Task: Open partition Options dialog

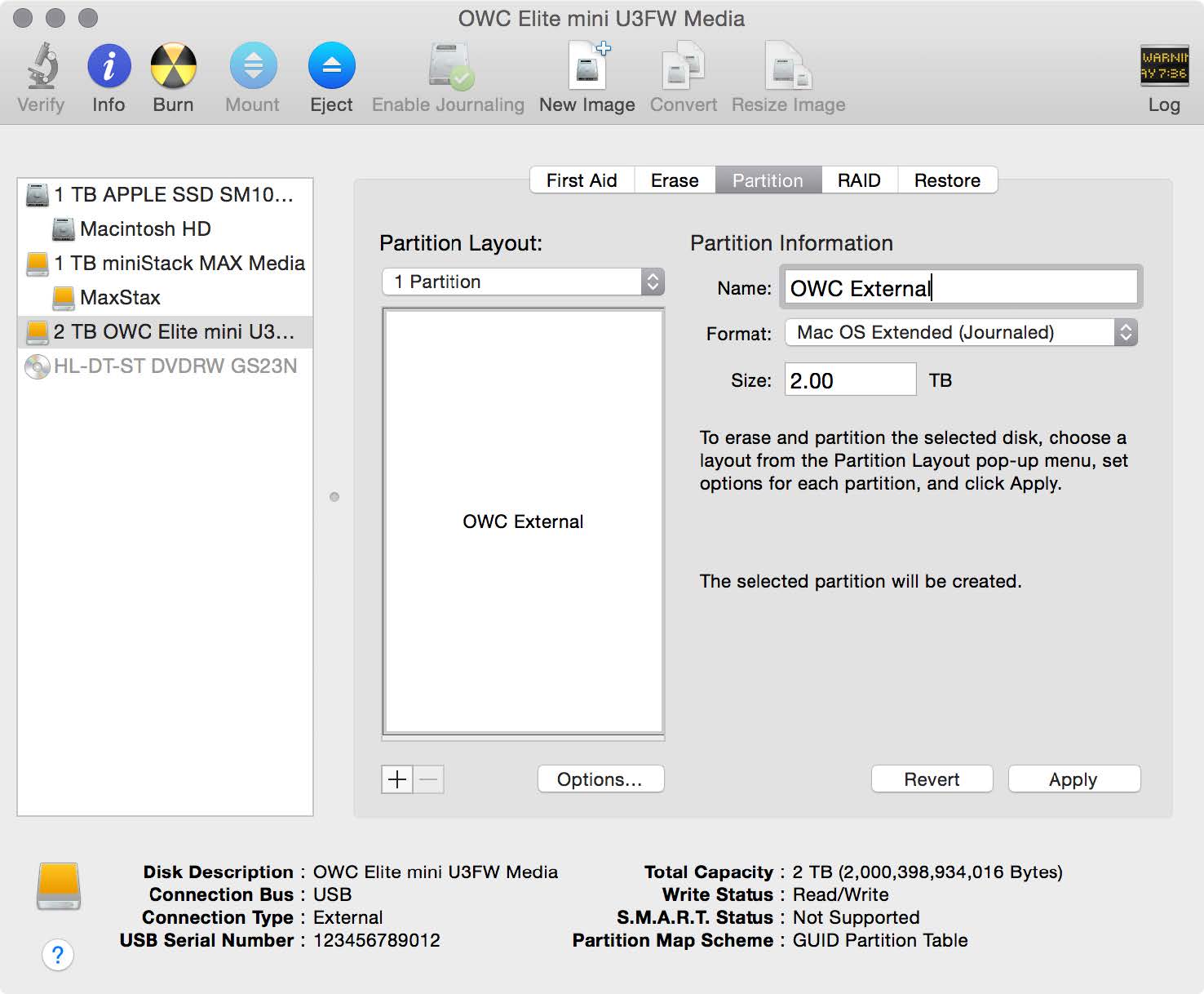Action: click(600, 779)
